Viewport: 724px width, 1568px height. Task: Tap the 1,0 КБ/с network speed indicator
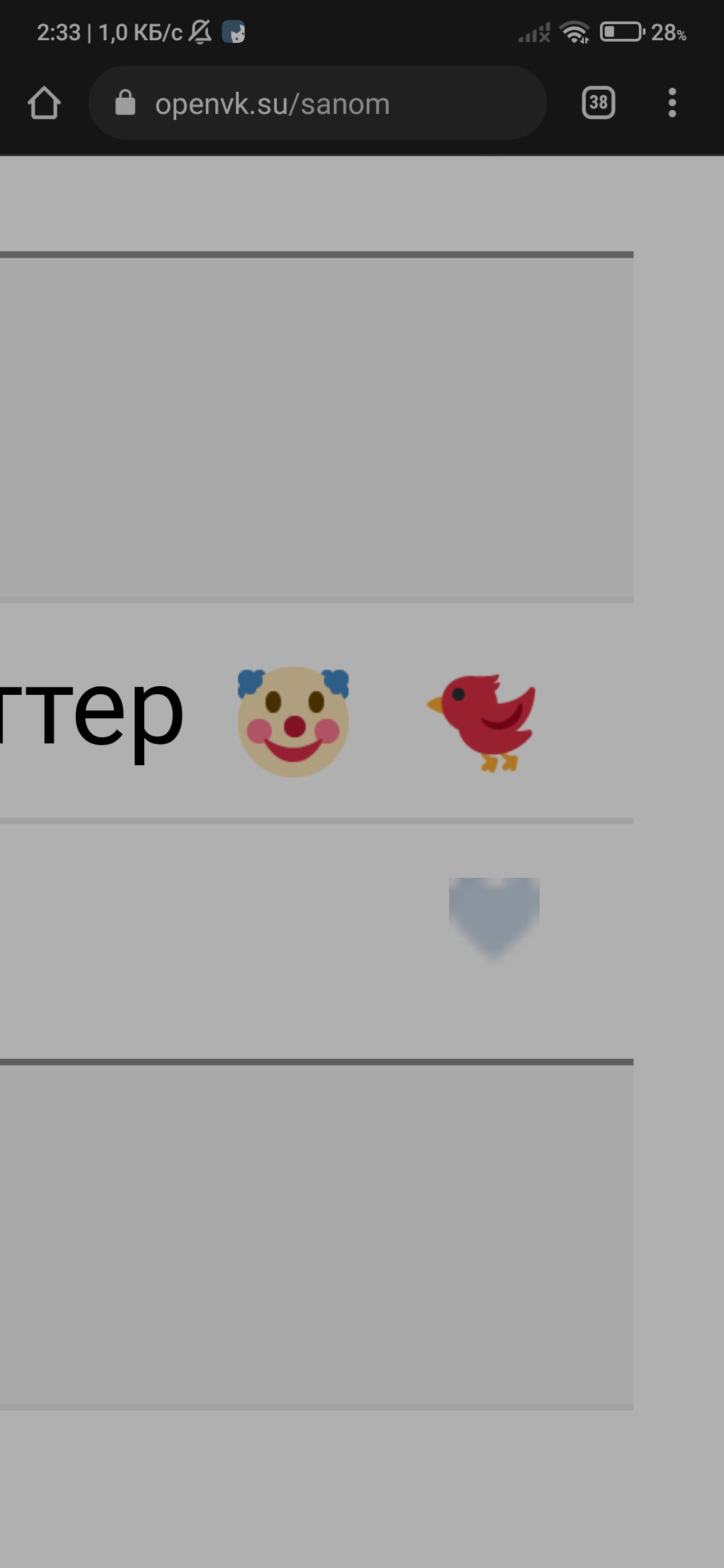click(140, 32)
